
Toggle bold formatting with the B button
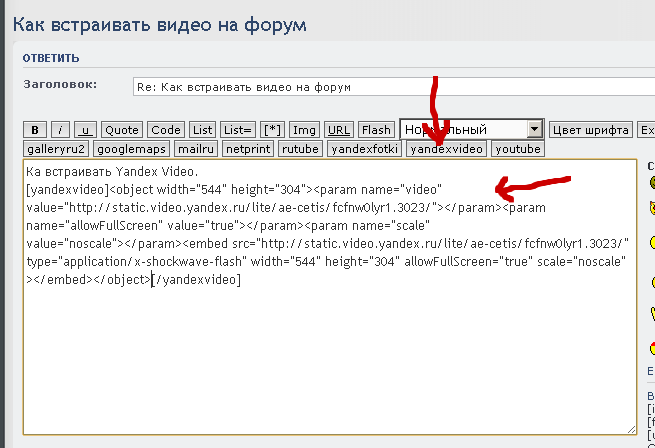tap(35, 130)
